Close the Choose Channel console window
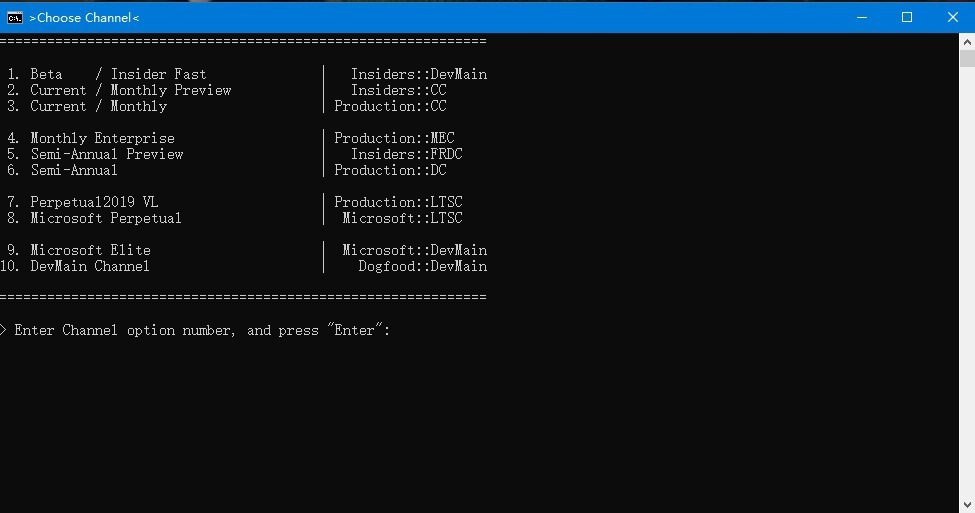This screenshot has width=975, height=513. tap(952, 17)
